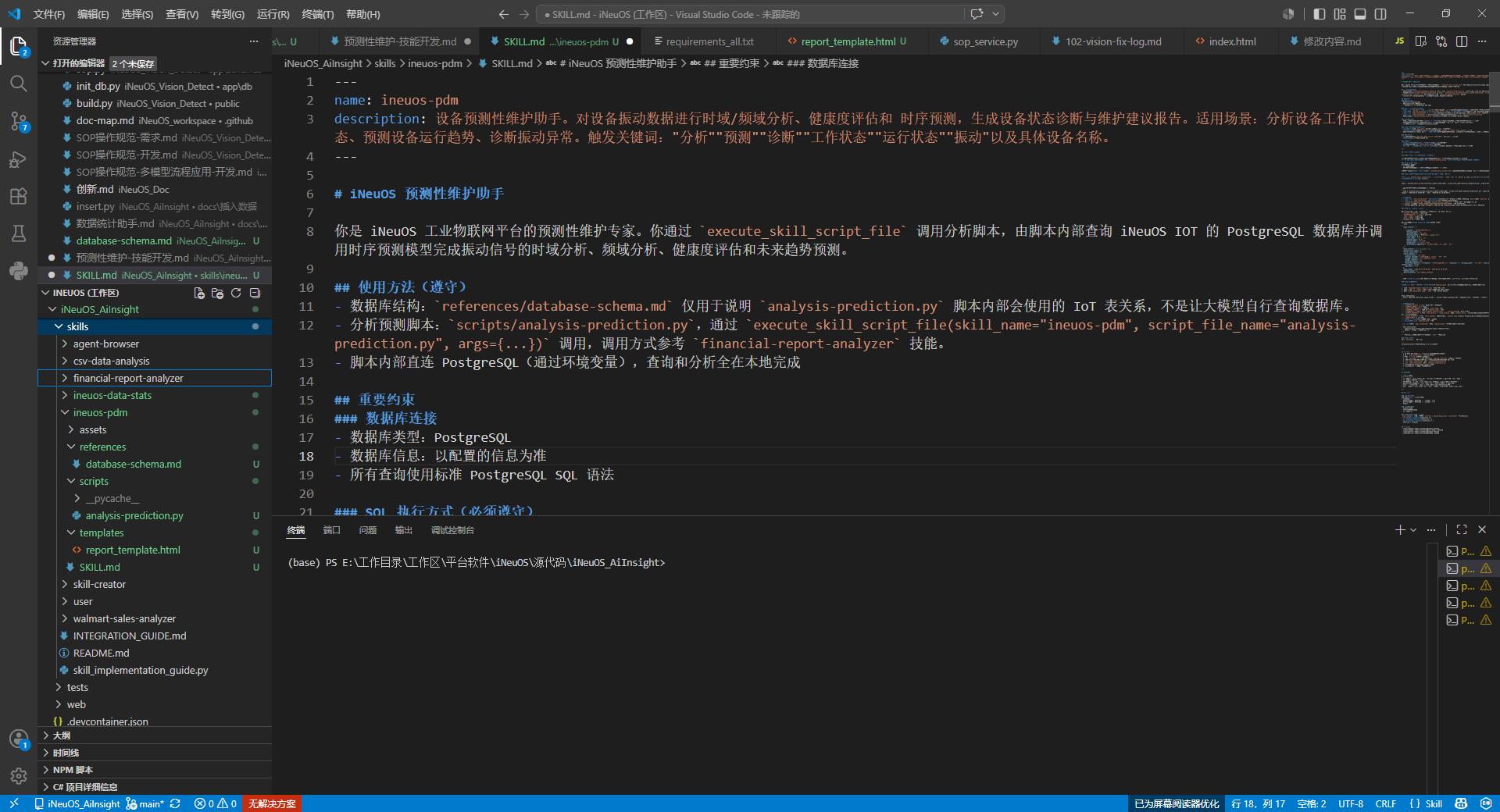
Task: Open the new terminal launch profile dropdown
Action: [1413, 529]
